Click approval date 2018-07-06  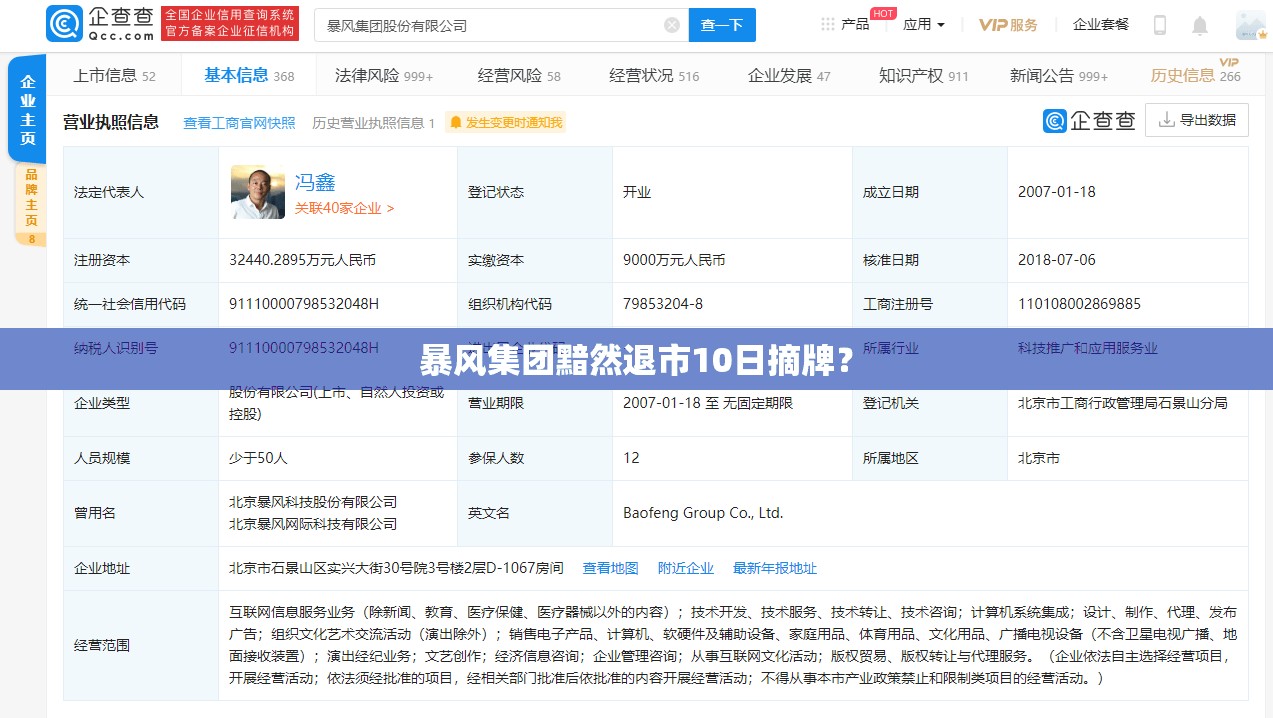[x=1057, y=260]
